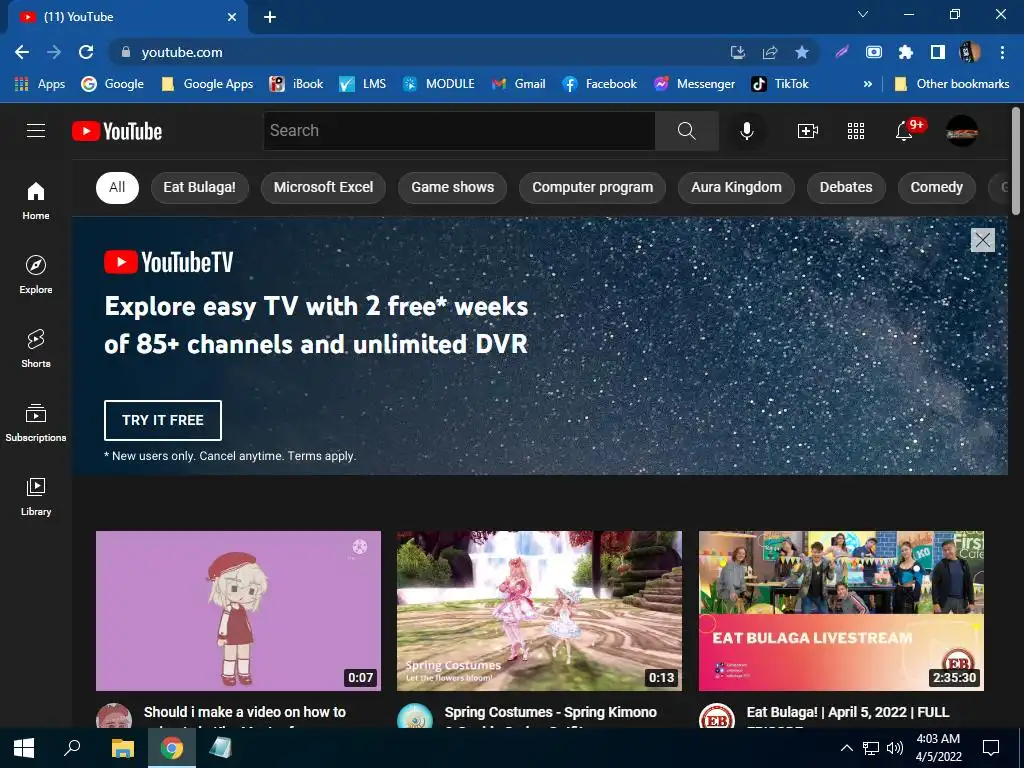The width and height of the screenshot is (1024, 768).
Task: Open the Chrome extensions puzzle icon
Action: click(x=906, y=52)
